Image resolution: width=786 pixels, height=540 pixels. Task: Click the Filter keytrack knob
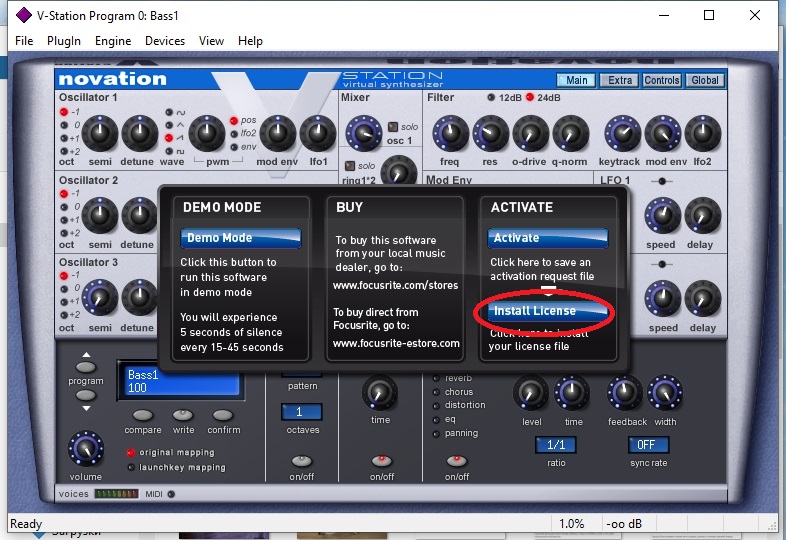point(623,133)
